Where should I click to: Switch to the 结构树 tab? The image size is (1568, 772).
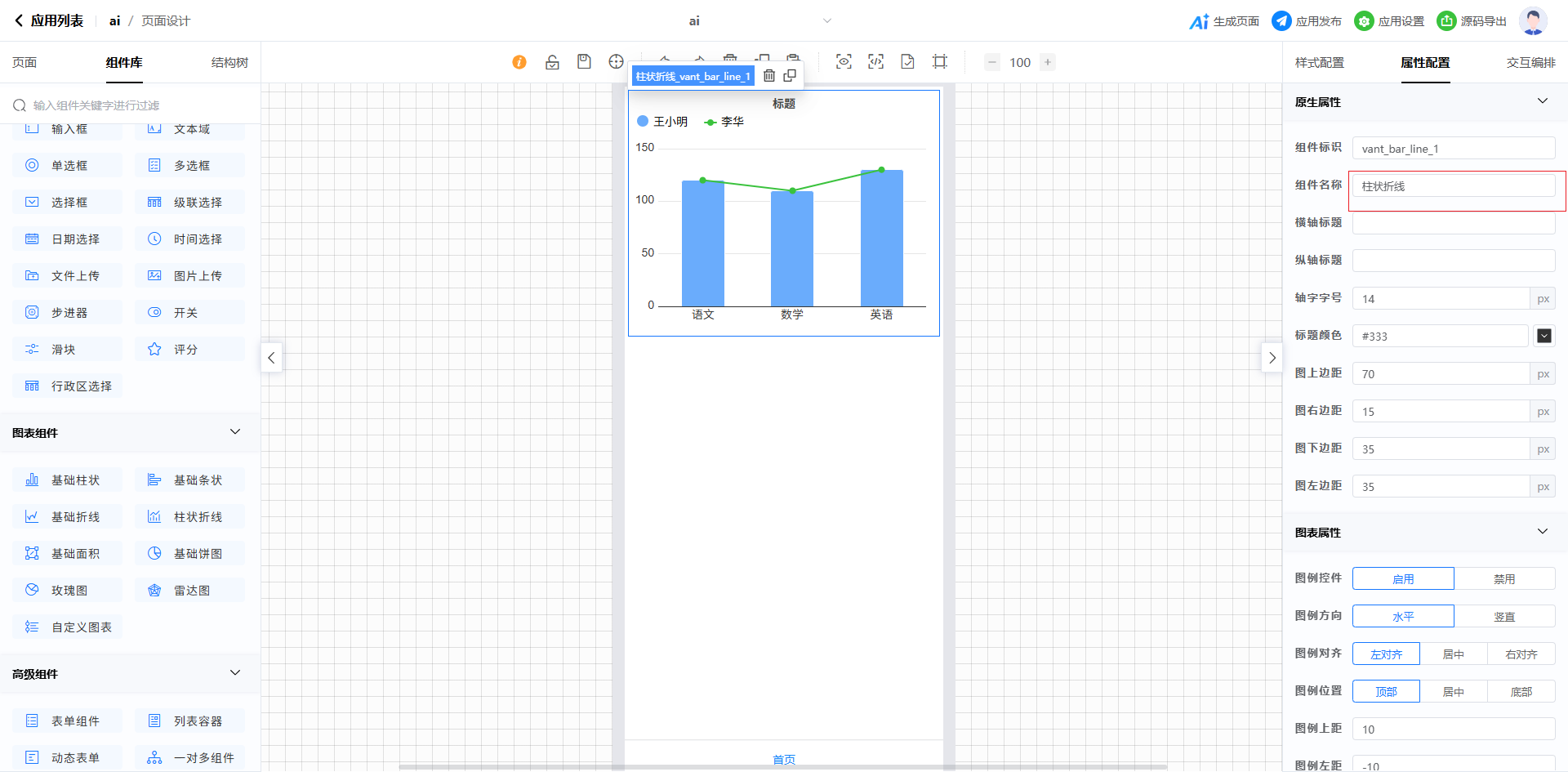[229, 63]
